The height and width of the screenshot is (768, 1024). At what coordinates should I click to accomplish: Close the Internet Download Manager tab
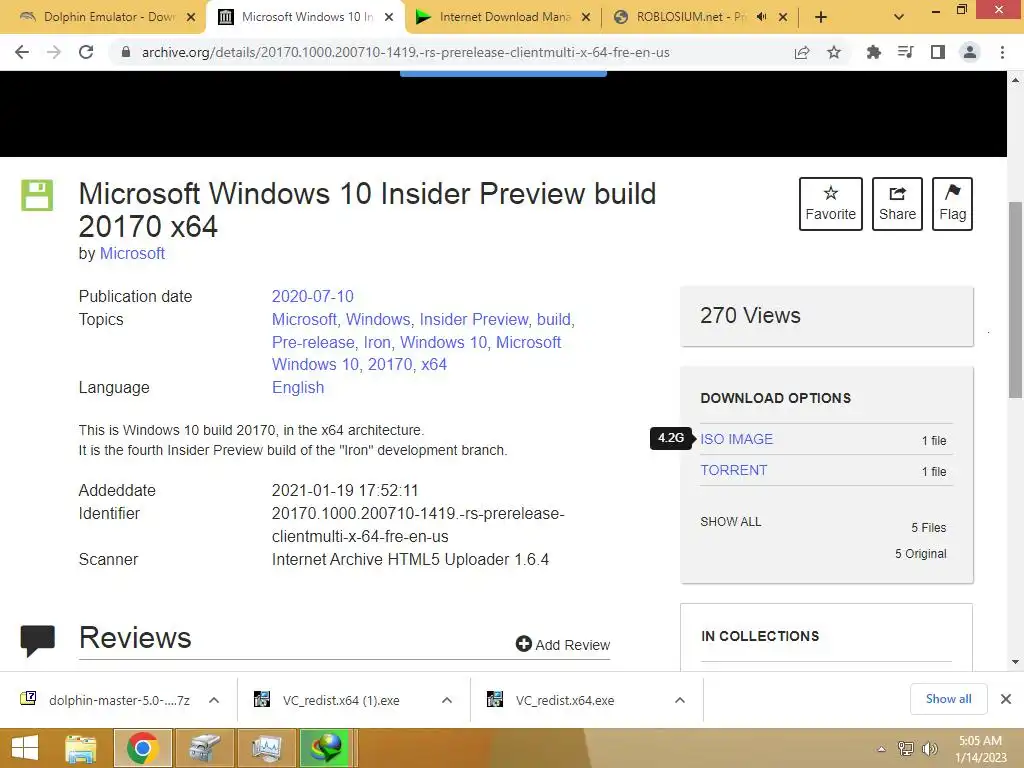coord(586,17)
